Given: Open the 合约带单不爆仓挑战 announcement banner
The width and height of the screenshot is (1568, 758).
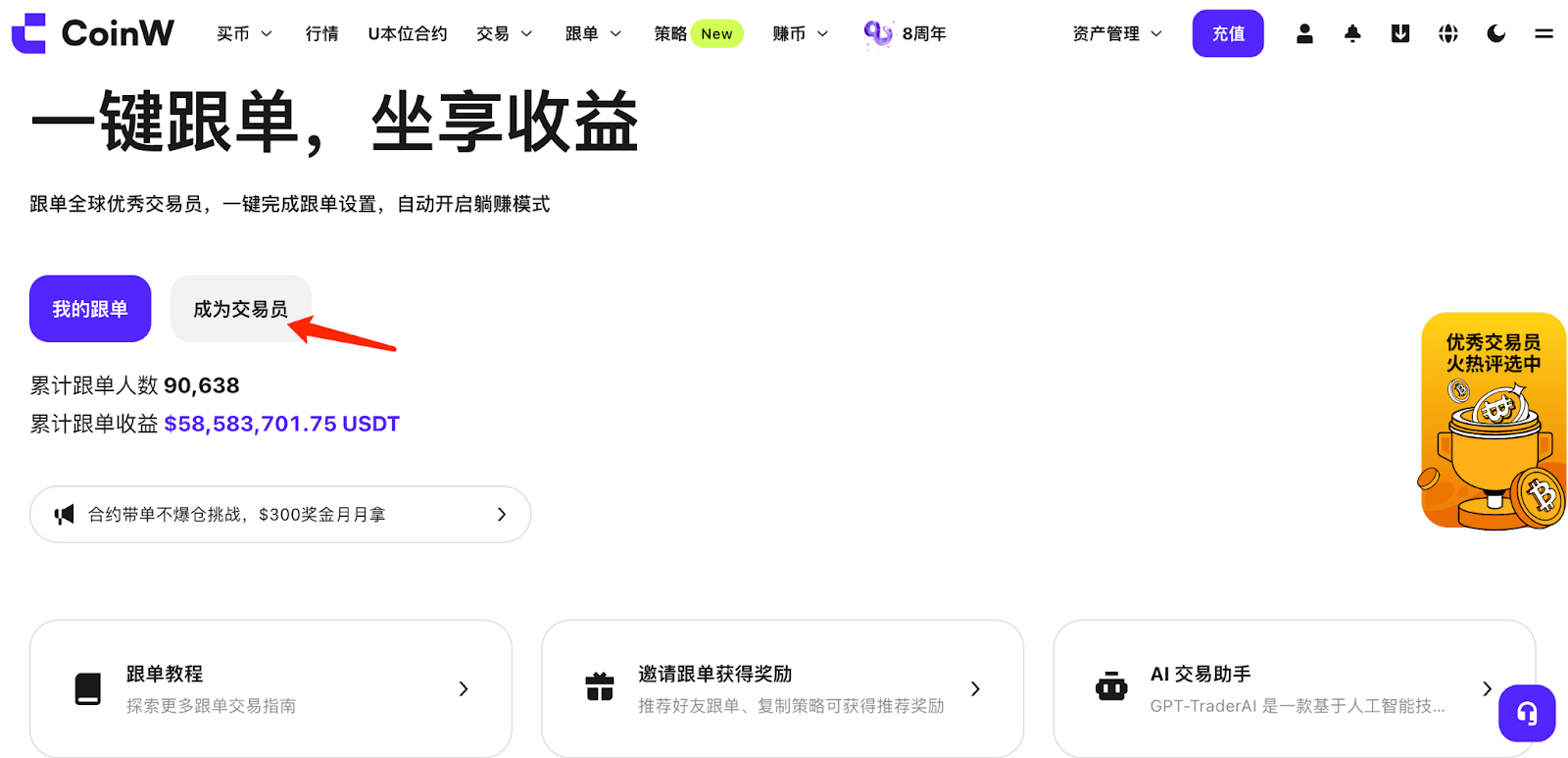Looking at the screenshot, I should [x=280, y=514].
